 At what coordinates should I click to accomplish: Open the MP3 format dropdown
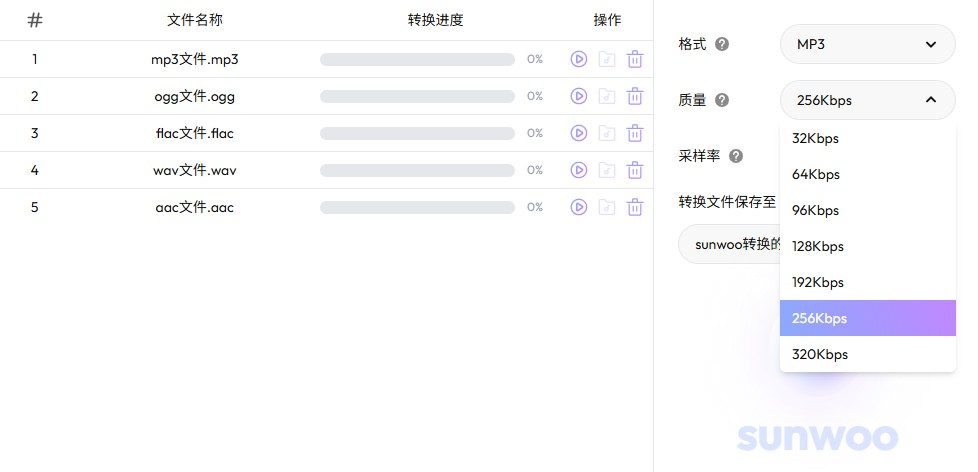(x=867, y=44)
